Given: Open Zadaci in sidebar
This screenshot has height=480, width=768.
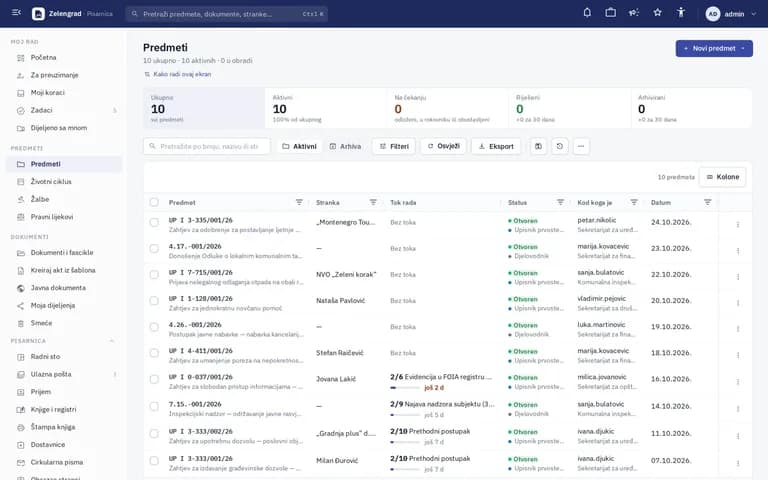Looking at the screenshot, I should [64, 111].
